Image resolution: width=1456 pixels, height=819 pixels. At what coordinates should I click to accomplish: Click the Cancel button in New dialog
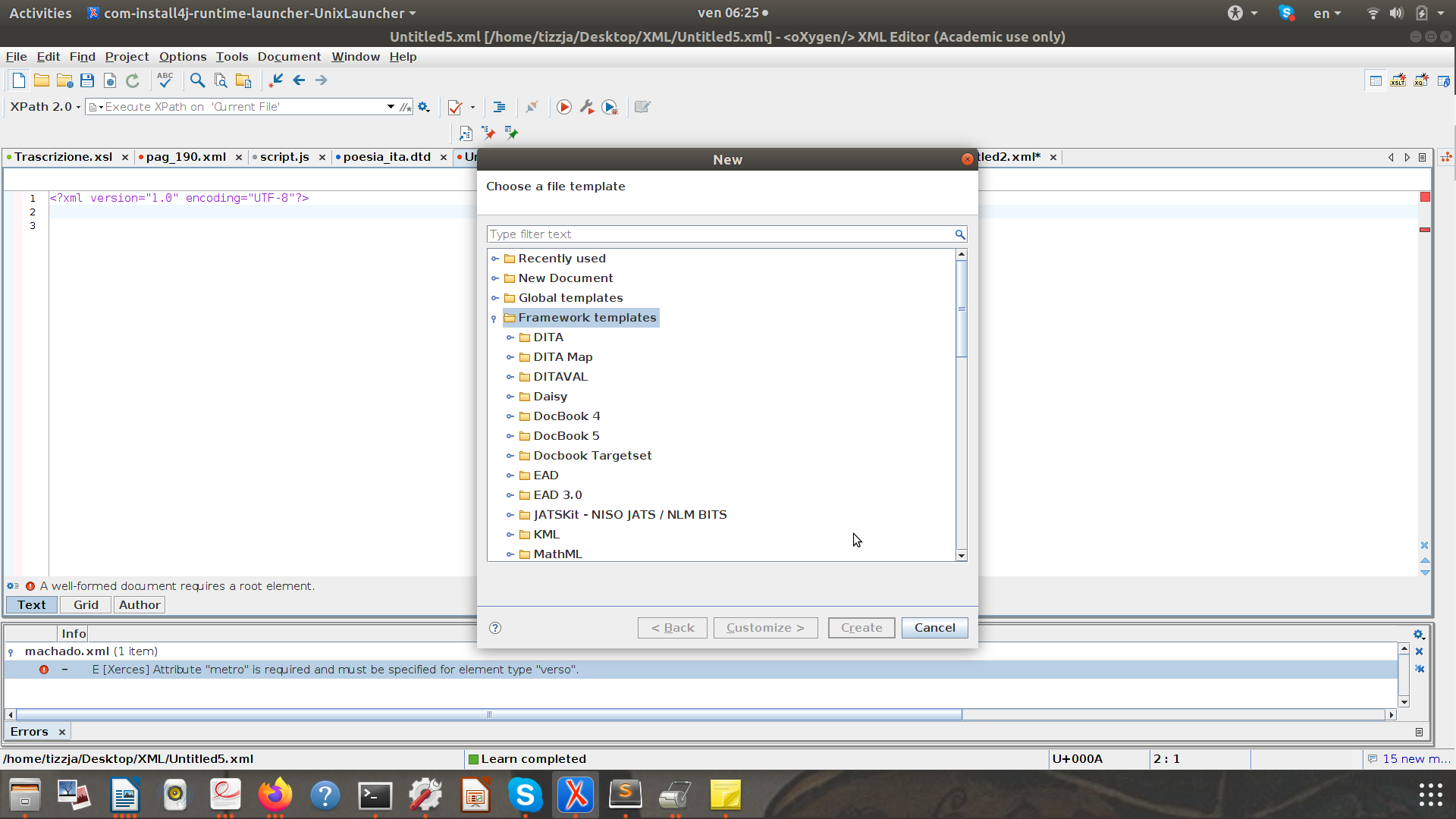point(934,627)
